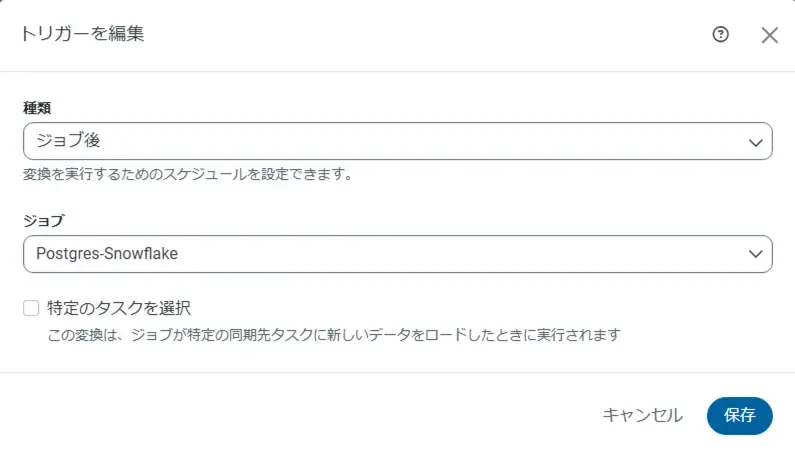Click blank footer area left of キャンセル
The image size is (795, 455).
(300, 415)
